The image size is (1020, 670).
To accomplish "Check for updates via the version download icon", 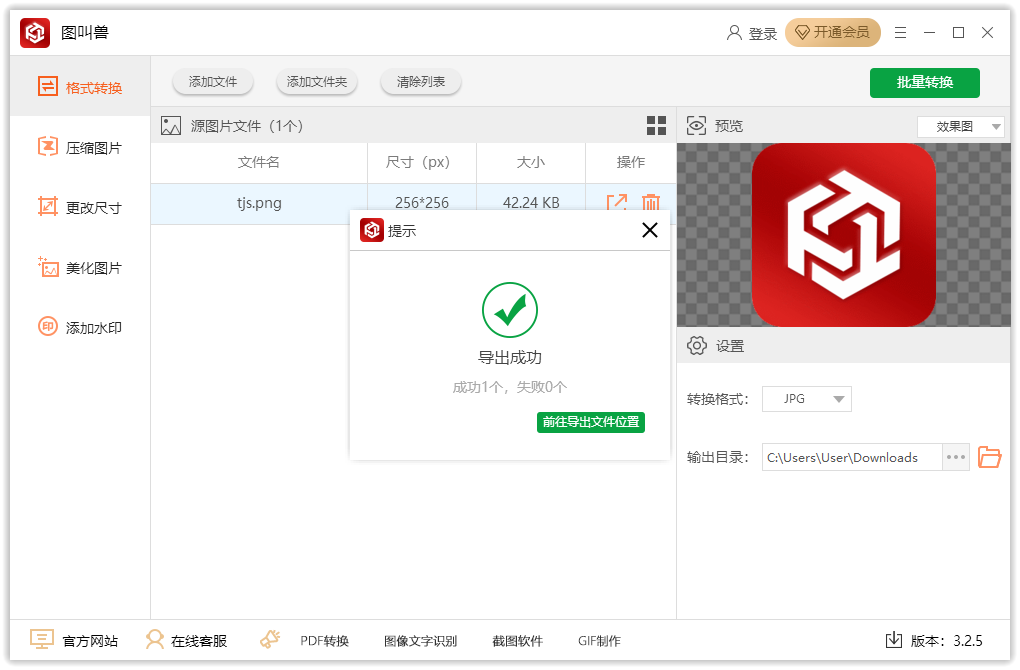I will coord(895,640).
